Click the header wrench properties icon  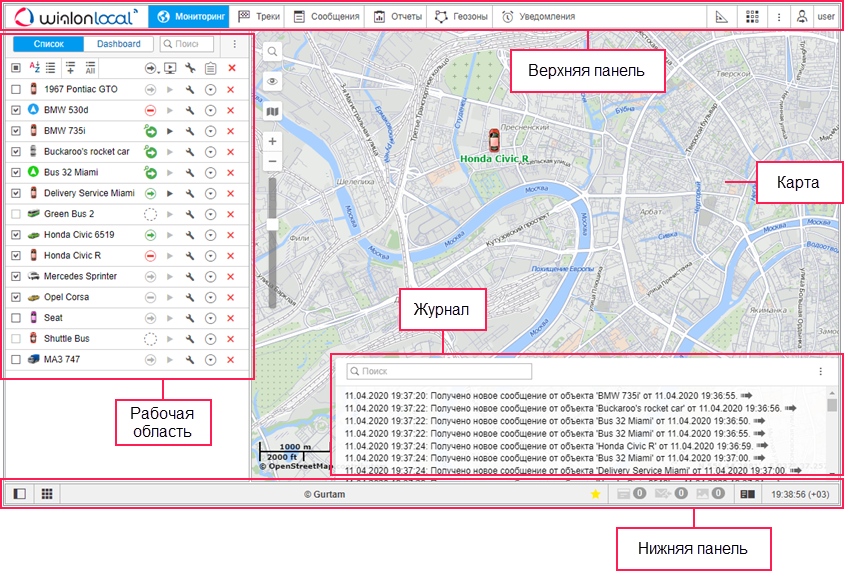pos(190,68)
